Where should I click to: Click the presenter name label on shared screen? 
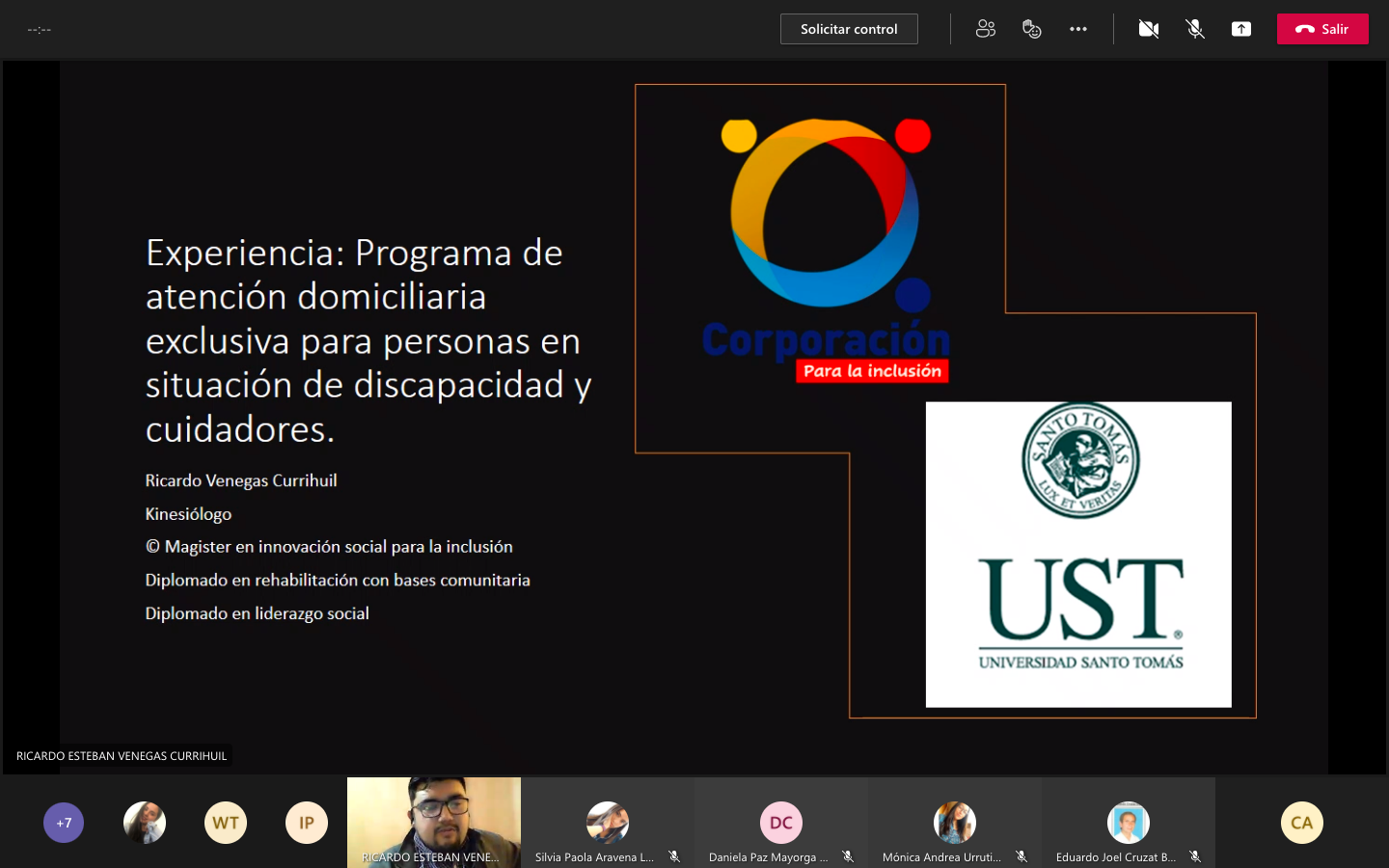click(122, 756)
